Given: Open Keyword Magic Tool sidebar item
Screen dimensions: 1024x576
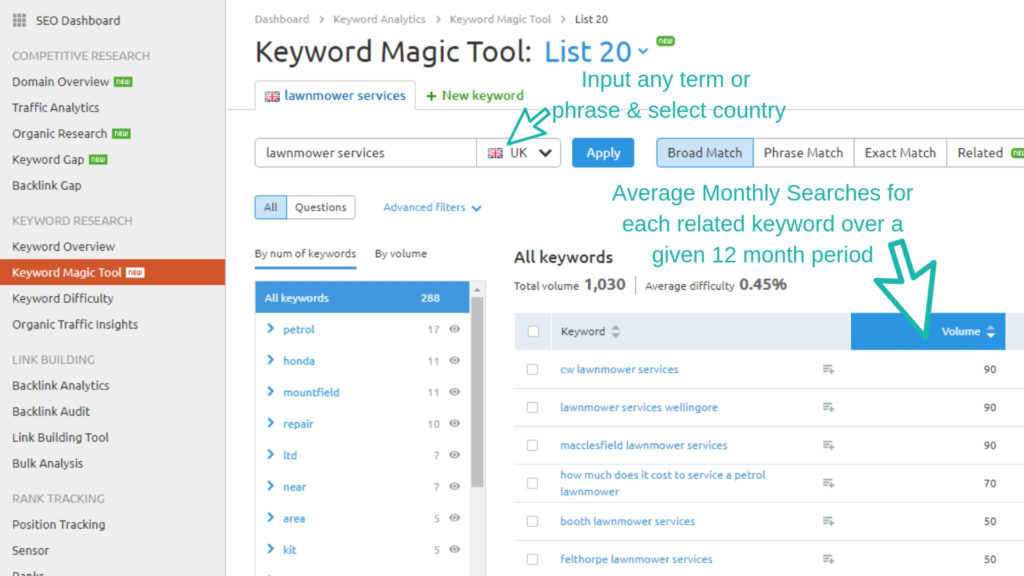Looking at the screenshot, I should (112, 272).
